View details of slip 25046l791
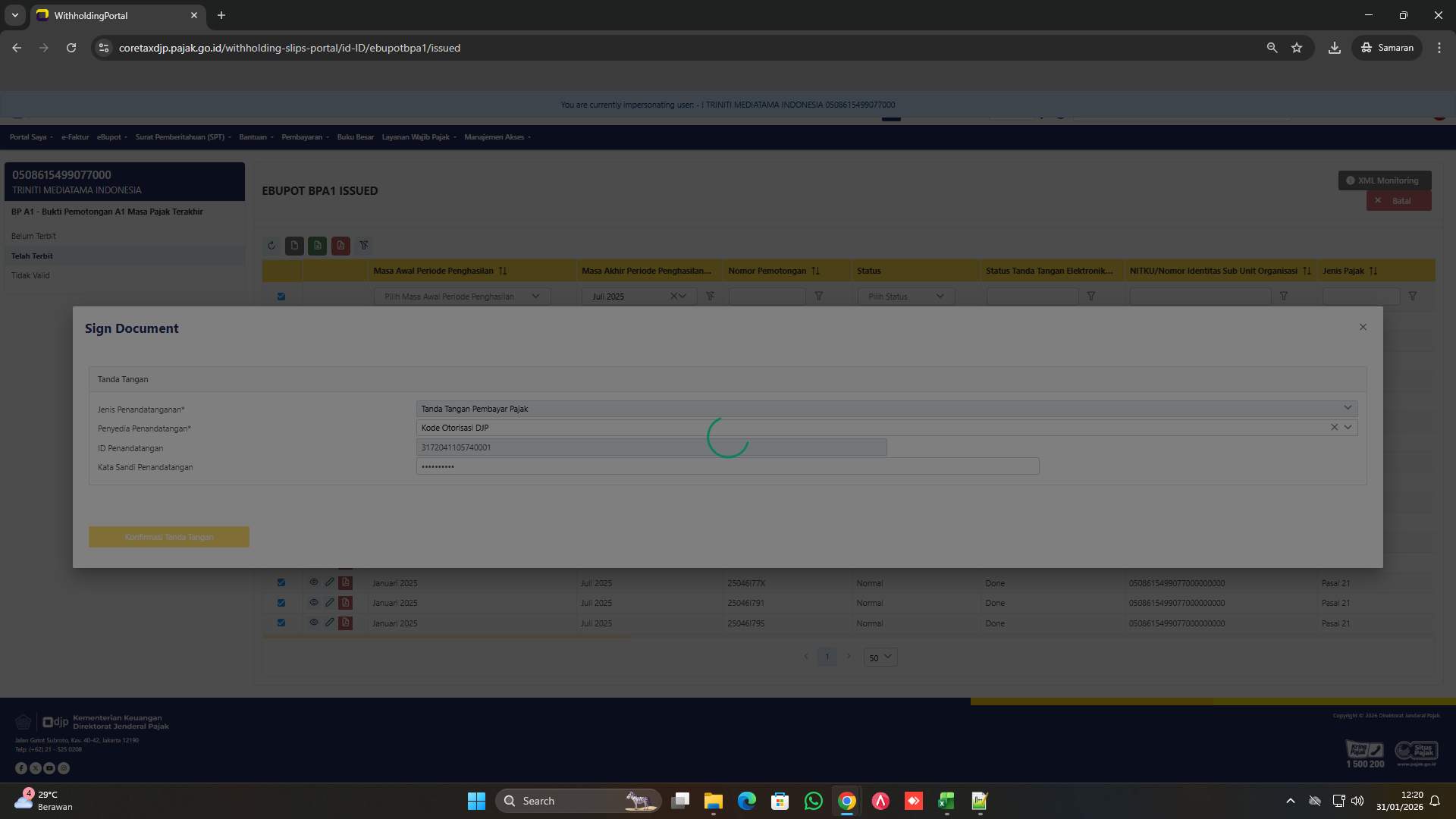 tap(314, 602)
